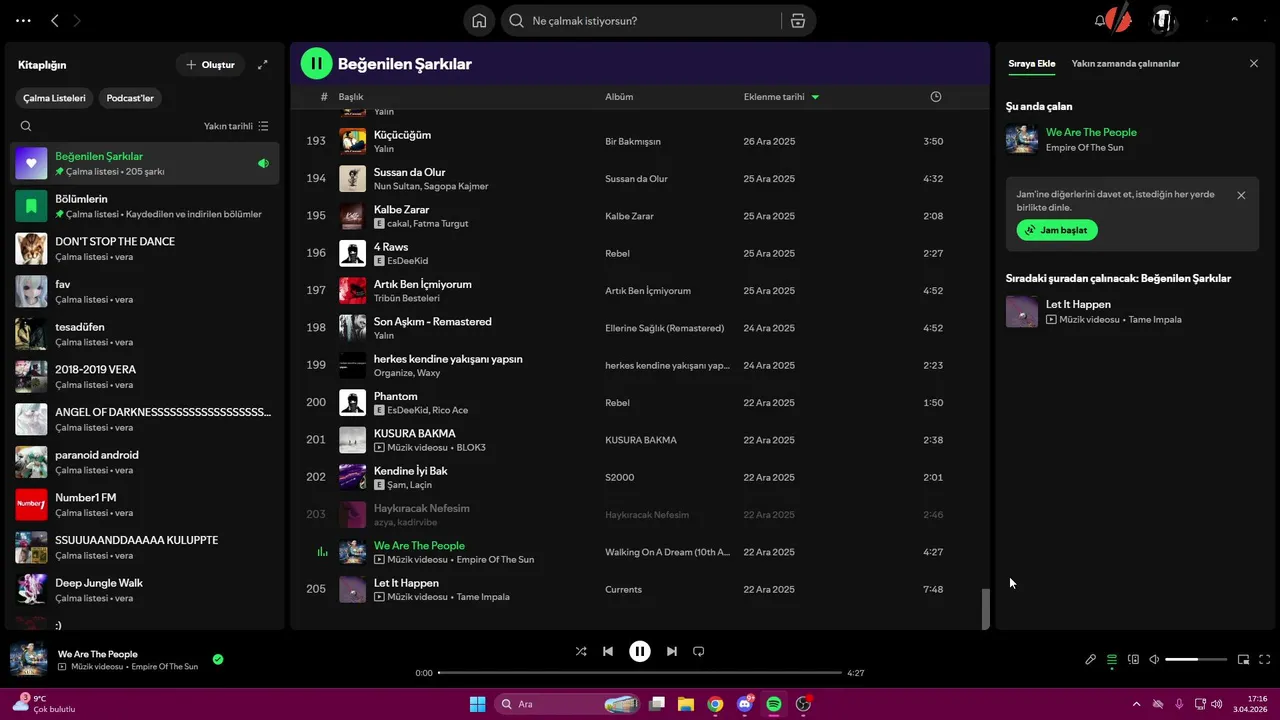Pause Beğenilen Şarkılar with the green header button

click(316, 64)
